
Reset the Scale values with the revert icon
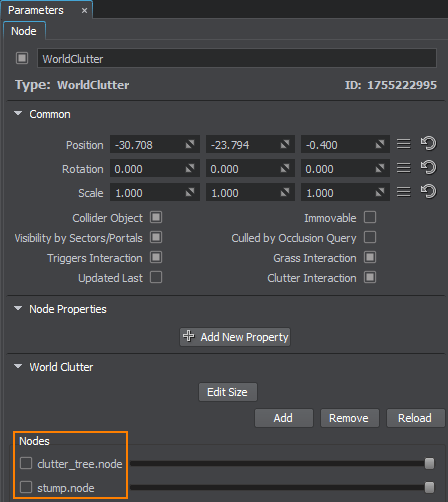(428, 192)
